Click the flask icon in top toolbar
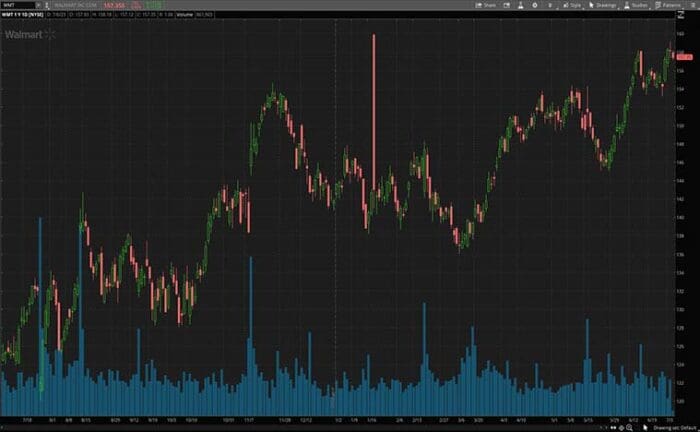700x432 pixels. 521,5
